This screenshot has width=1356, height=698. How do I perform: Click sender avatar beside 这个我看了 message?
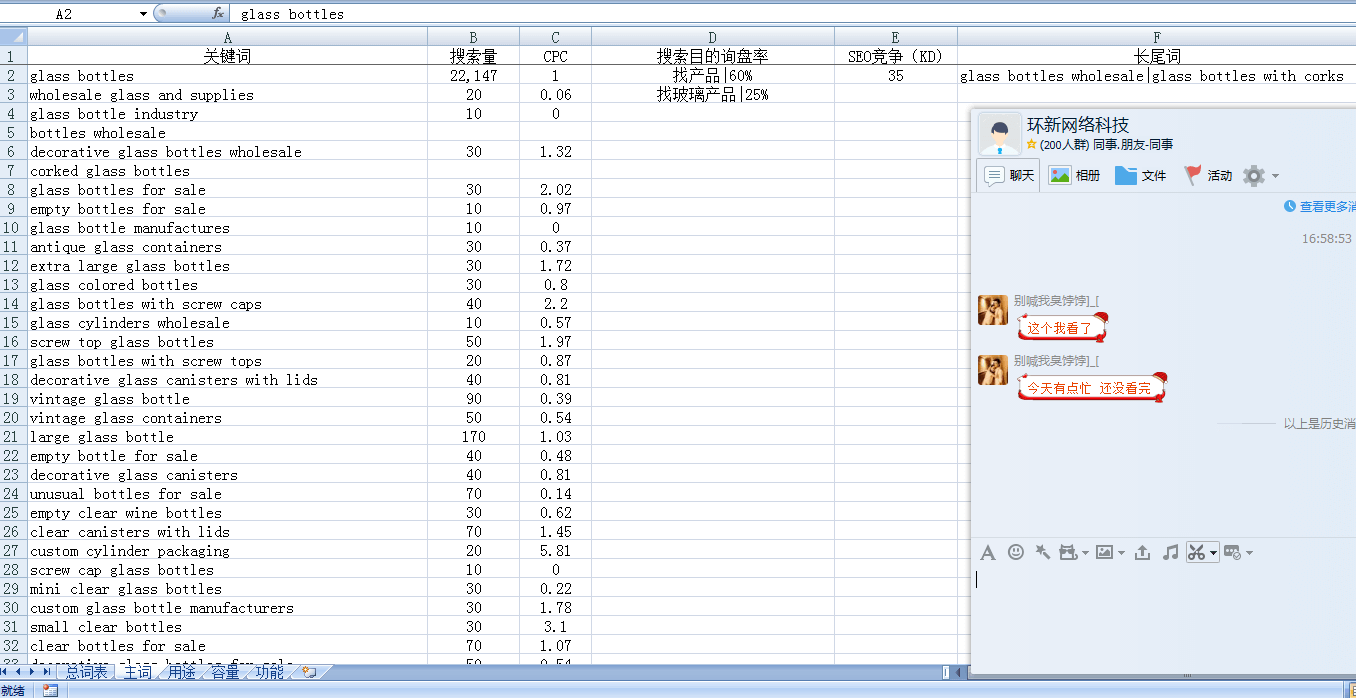click(993, 310)
